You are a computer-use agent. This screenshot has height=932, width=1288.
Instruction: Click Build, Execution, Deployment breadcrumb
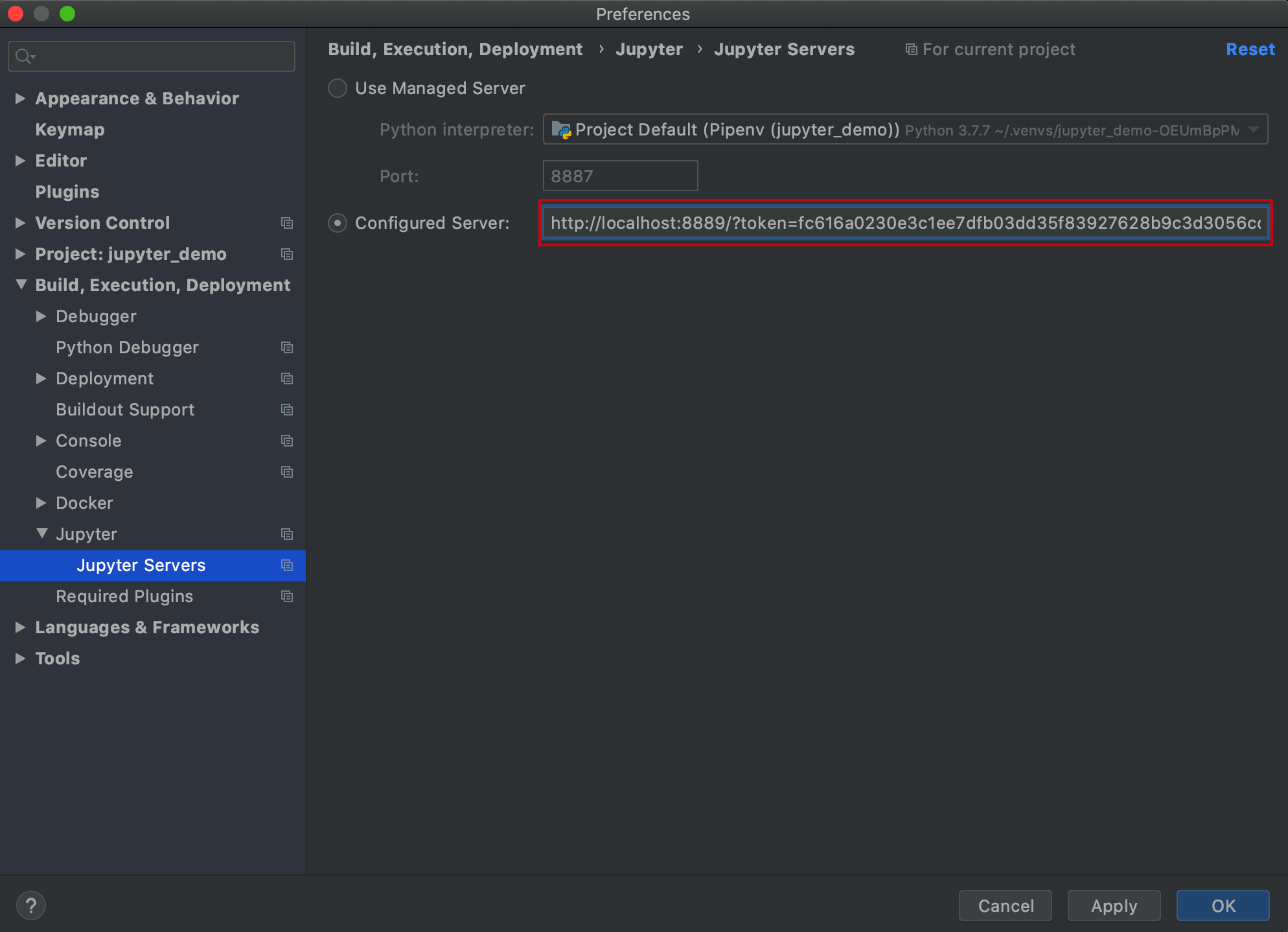pyautogui.click(x=455, y=49)
